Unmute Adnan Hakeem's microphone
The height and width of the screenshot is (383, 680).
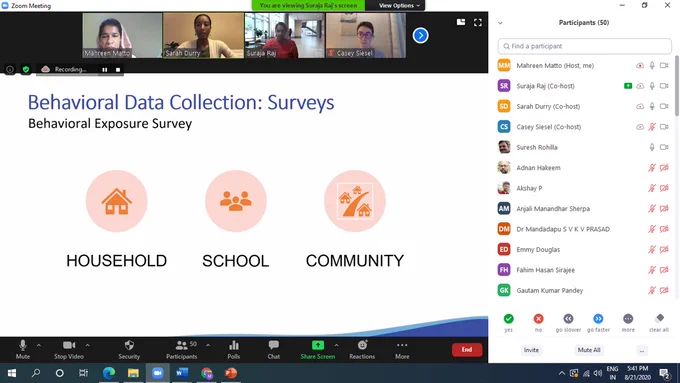[x=652, y=167]
